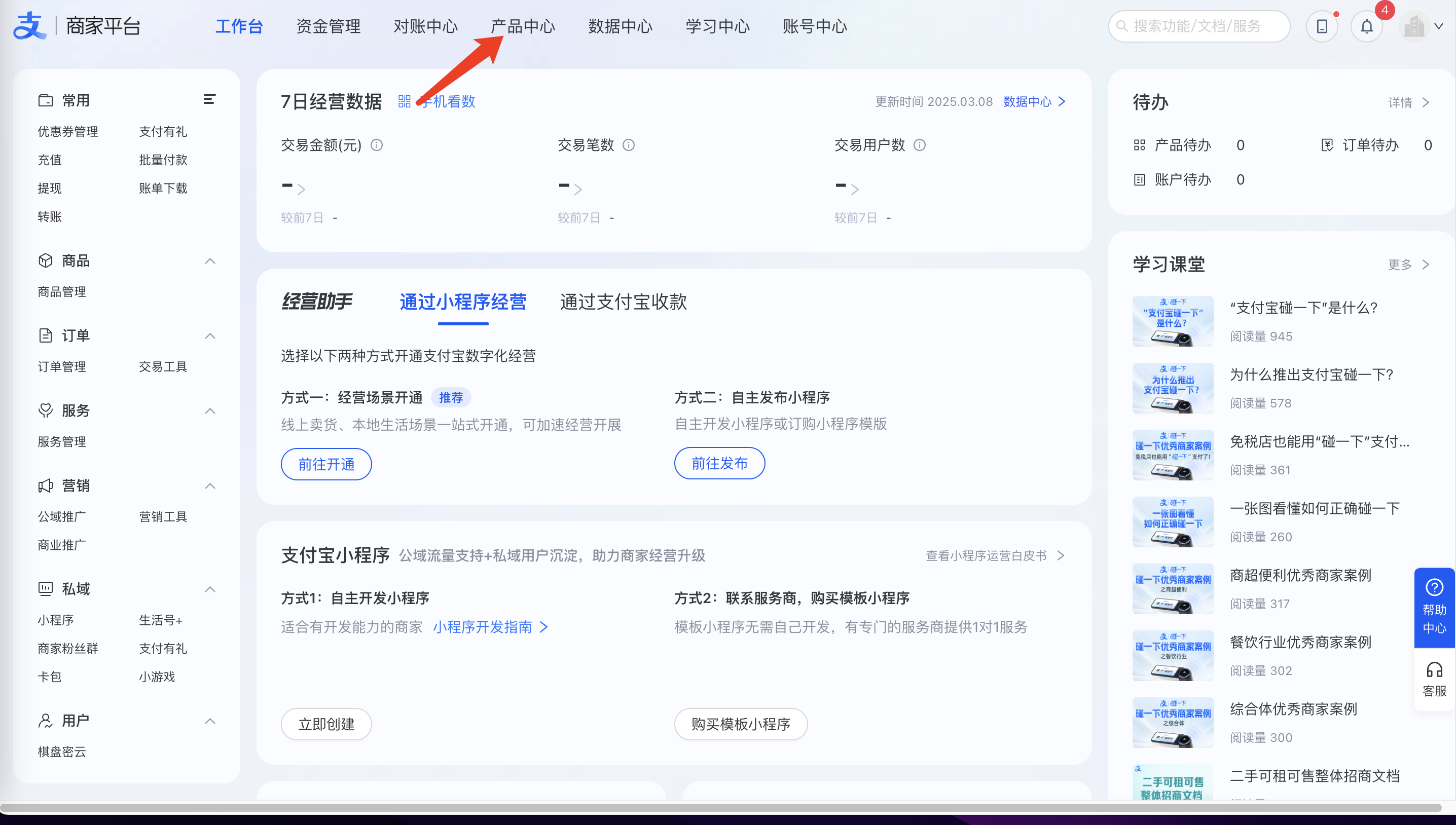This screenshot has width=1456, height=825.
Task: Click the 商品 cube icon
Action: pos(45,260)
